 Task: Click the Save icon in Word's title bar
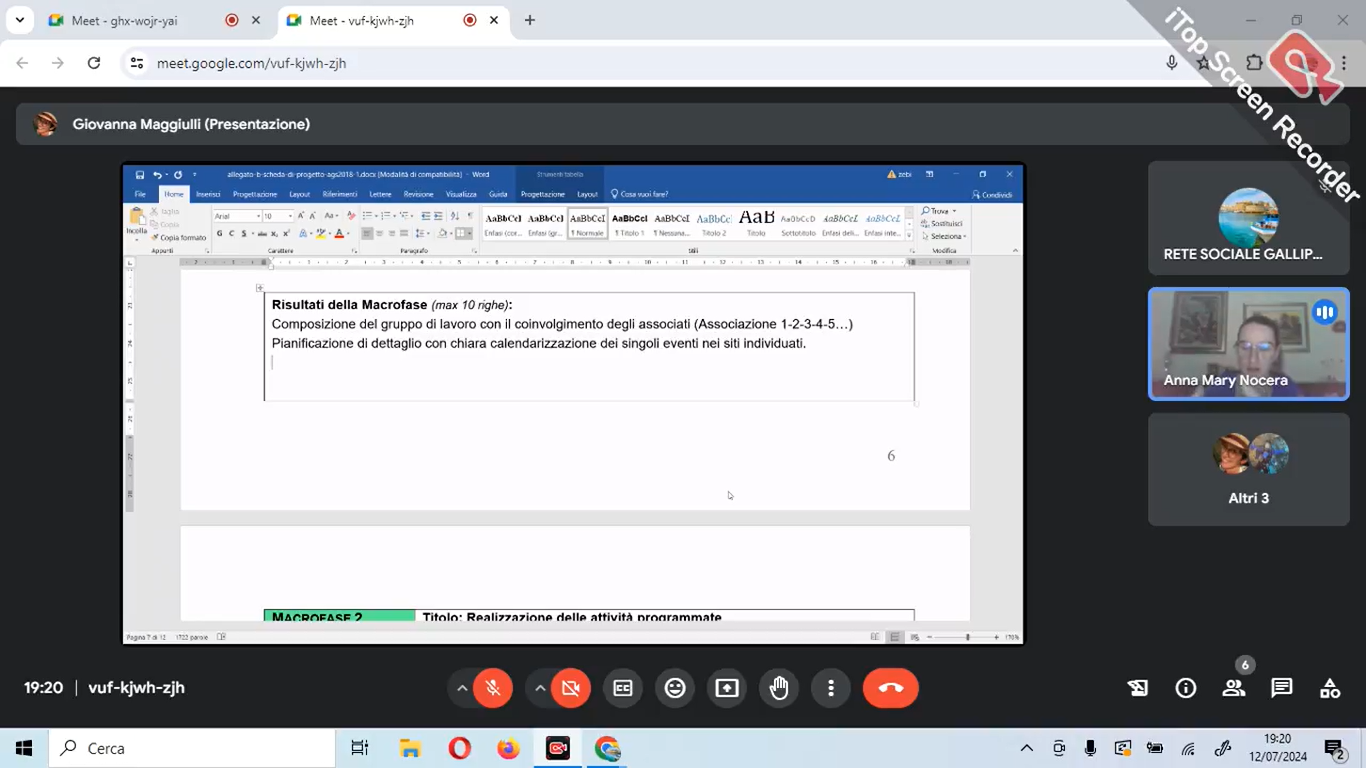tap(140, 174)
